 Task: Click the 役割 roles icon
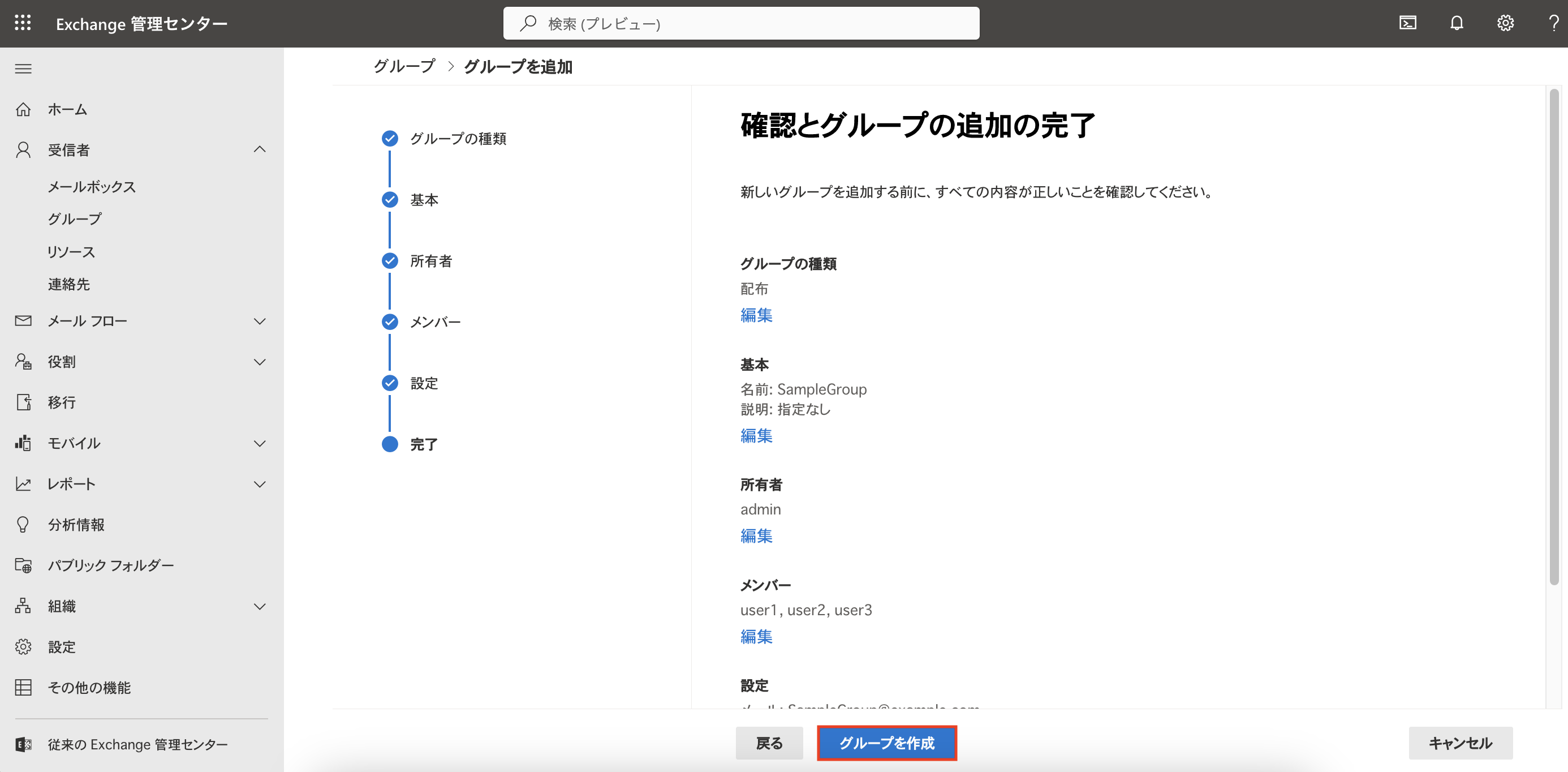[x=23, y=361]
